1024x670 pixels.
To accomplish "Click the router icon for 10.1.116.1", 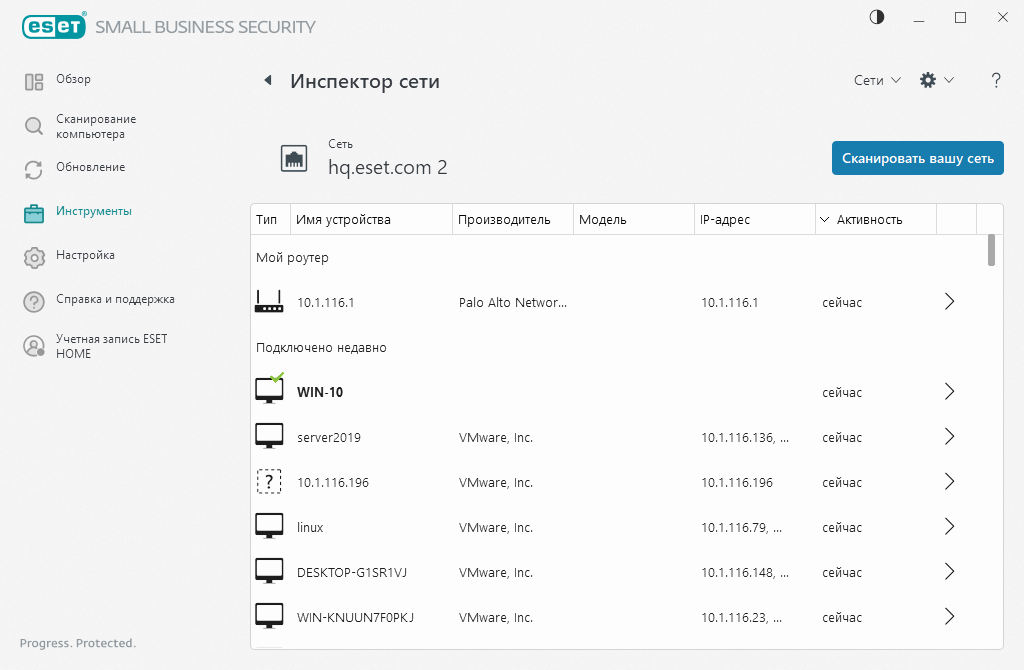I will [269, 301].
